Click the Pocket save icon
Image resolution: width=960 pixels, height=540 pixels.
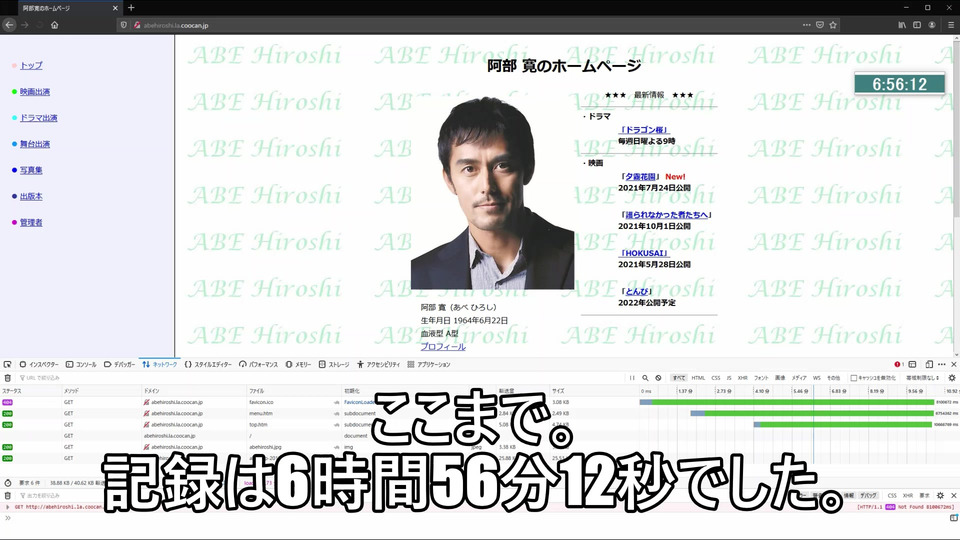tap(820, 25)
